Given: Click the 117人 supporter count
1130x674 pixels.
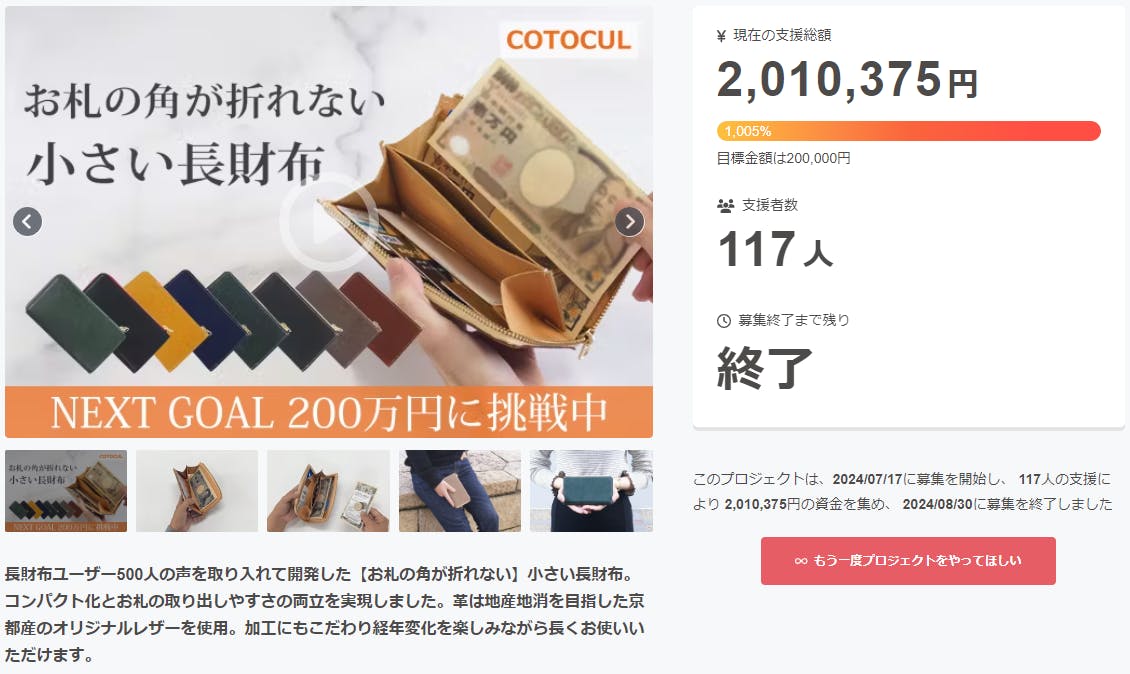Looking at the screenshot, I should 775,249.
